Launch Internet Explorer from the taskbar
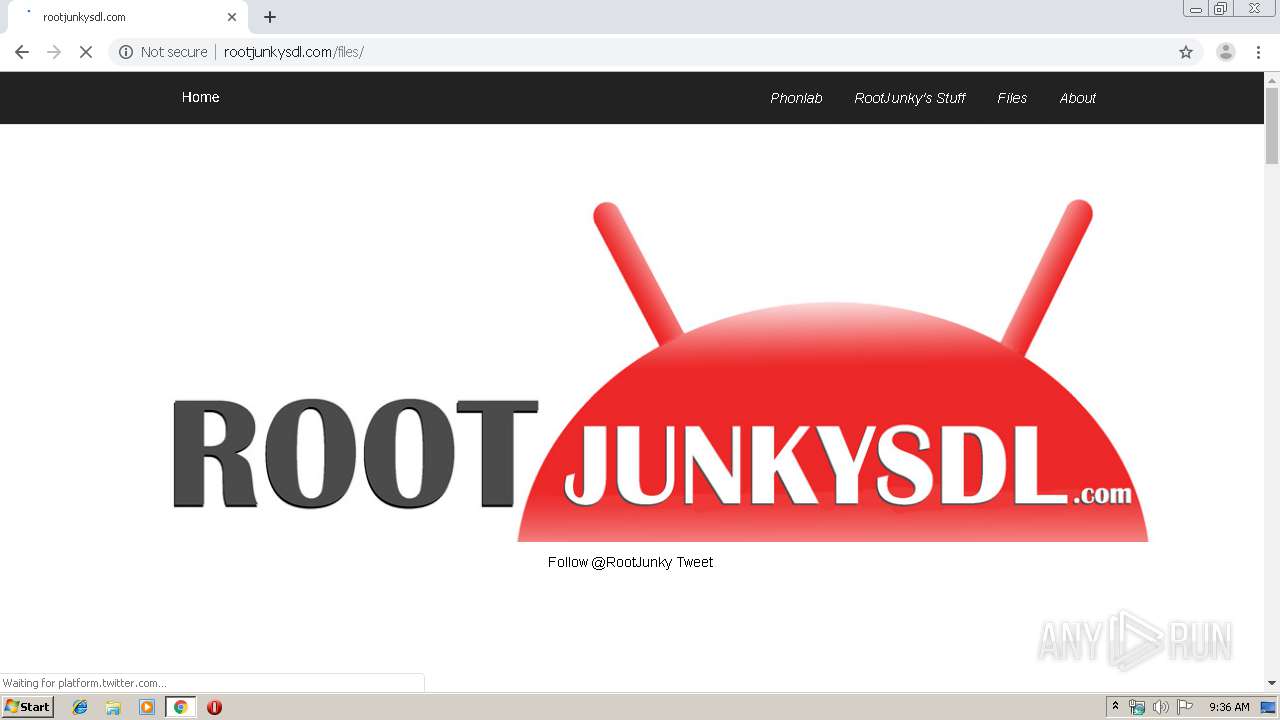The height and width of the screenshot is (720, 1280). (x=80, y=707)
